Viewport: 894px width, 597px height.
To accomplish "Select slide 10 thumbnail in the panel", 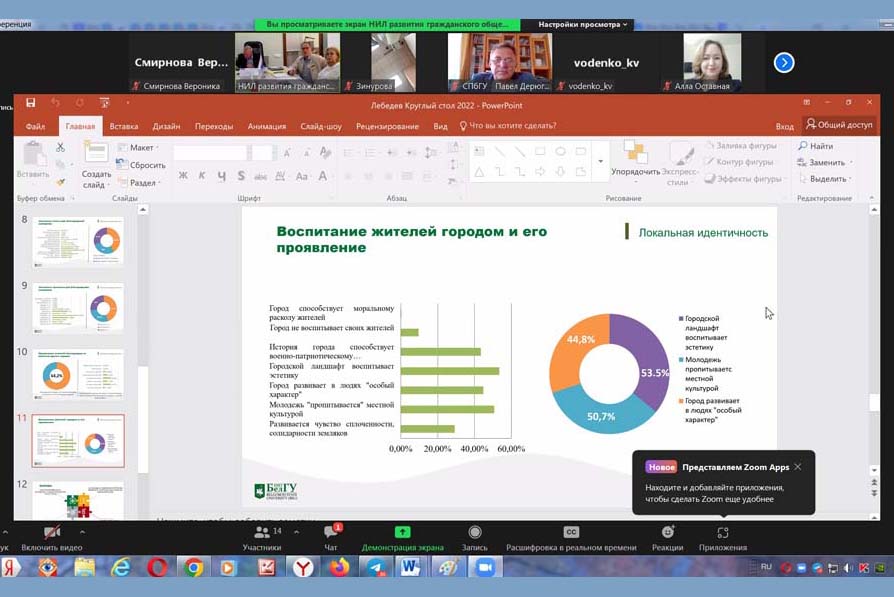I will [78, 375].
